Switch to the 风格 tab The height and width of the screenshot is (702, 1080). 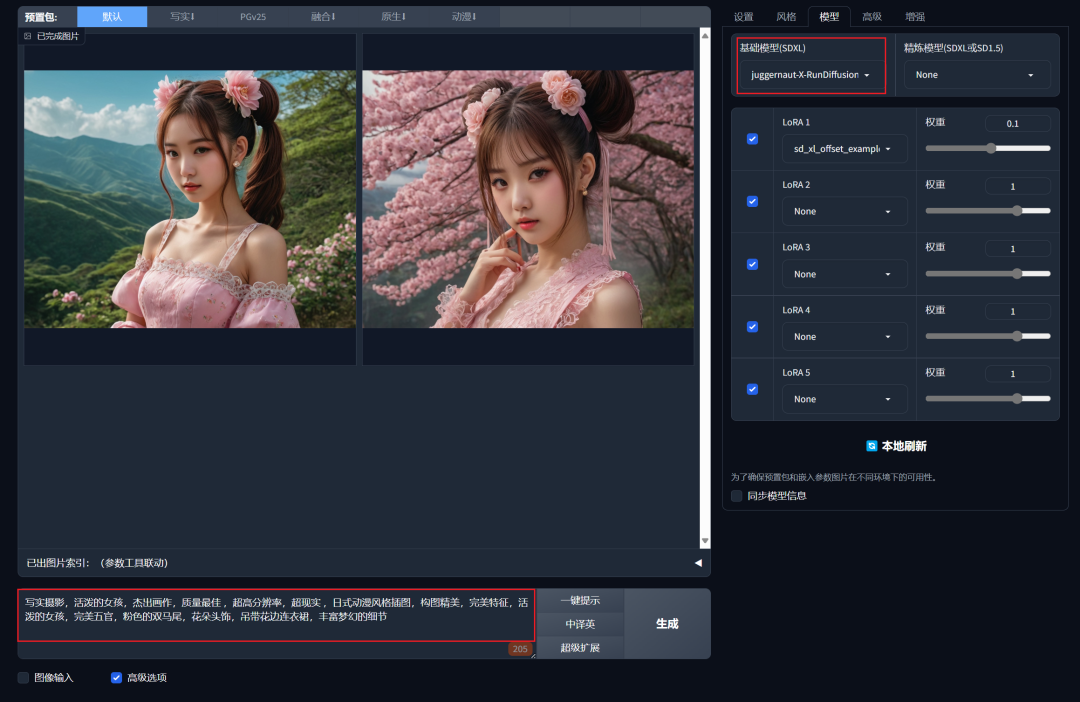pyautogui.click(x=786, y=17)
